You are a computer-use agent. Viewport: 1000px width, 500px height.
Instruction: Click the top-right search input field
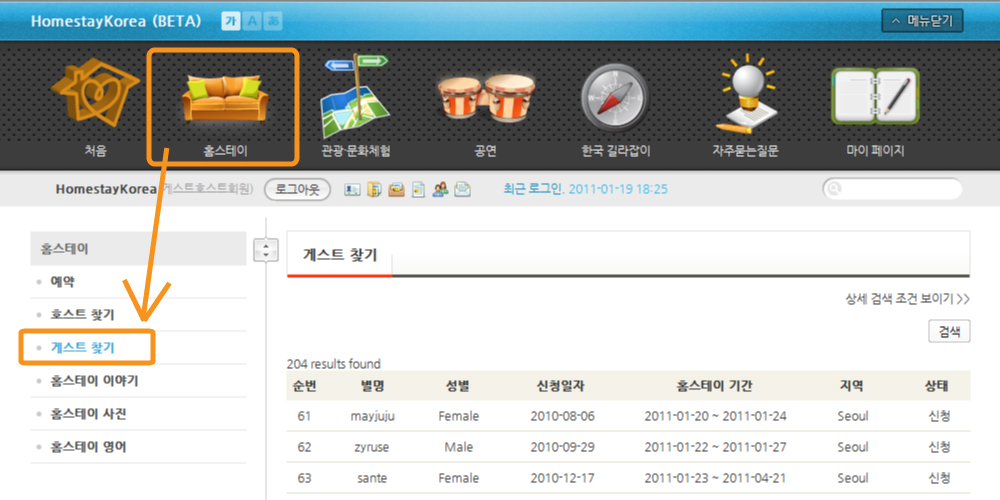[x=892, y=189]
